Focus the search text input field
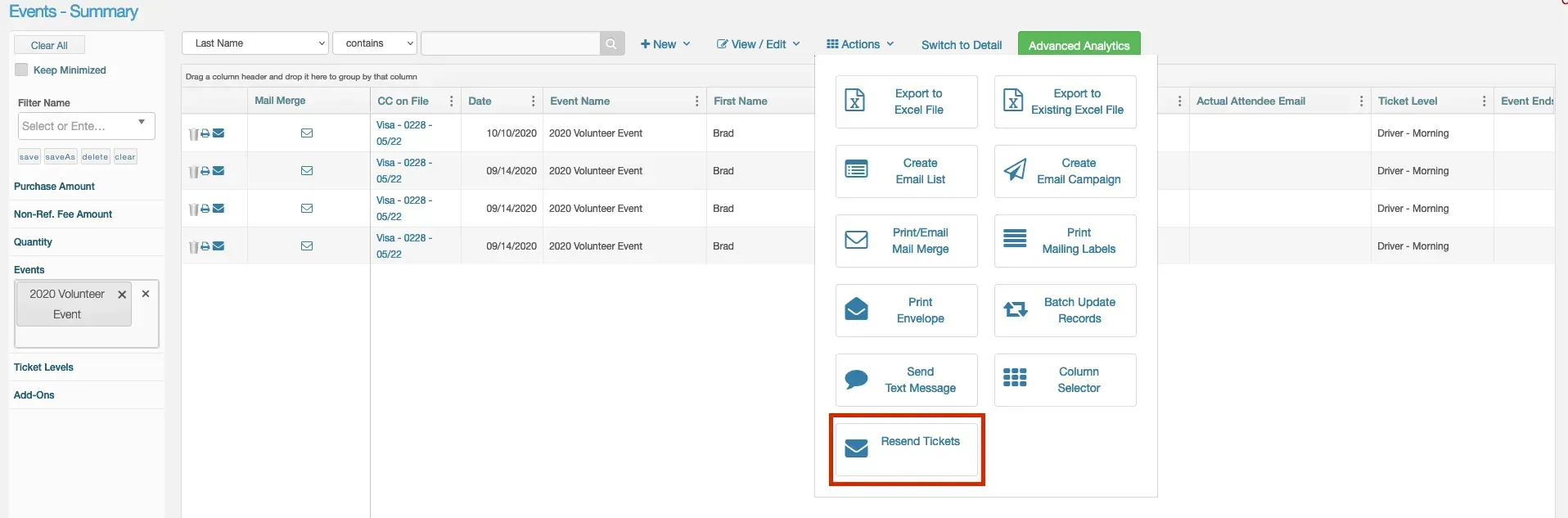 coord(511,44)
